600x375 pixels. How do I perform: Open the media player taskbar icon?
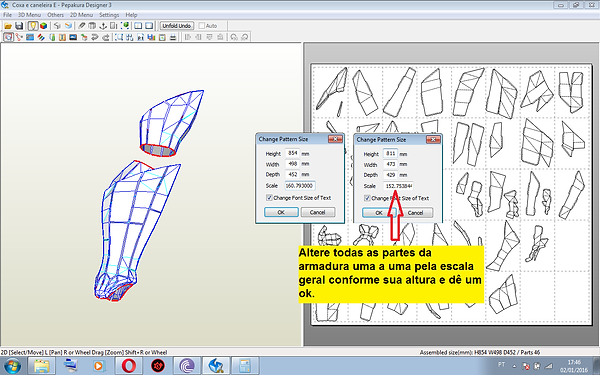(99, 366)
